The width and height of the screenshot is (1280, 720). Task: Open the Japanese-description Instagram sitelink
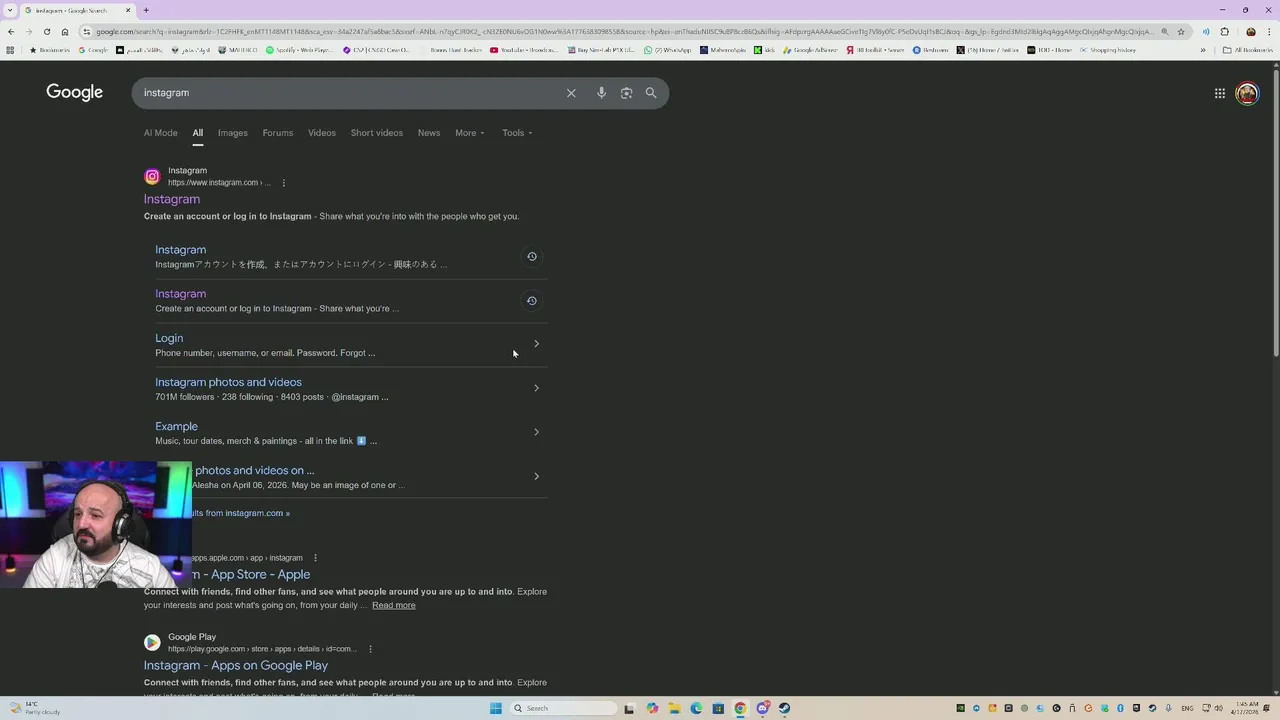[180, 250]
